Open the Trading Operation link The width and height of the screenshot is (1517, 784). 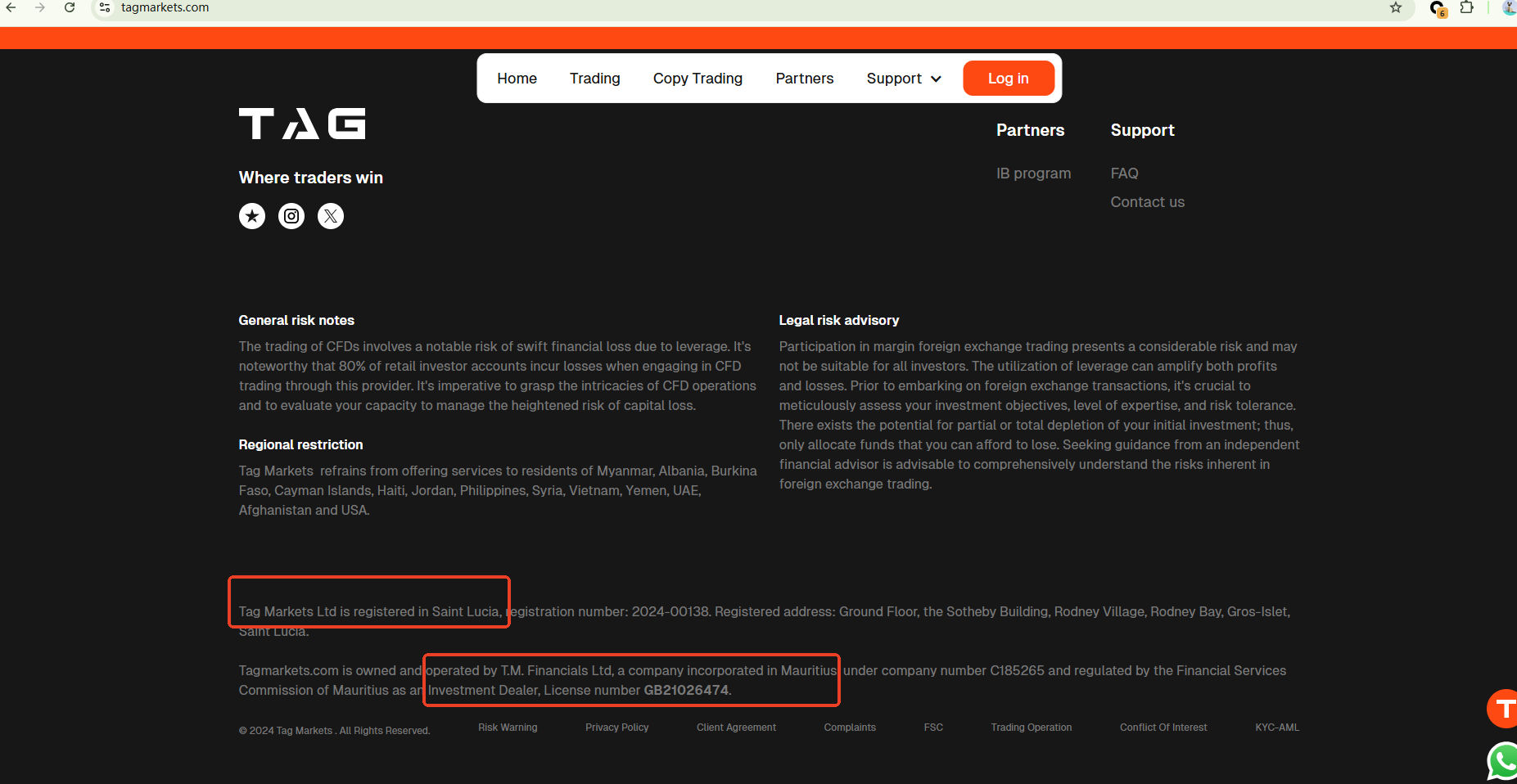(1032, 728)
